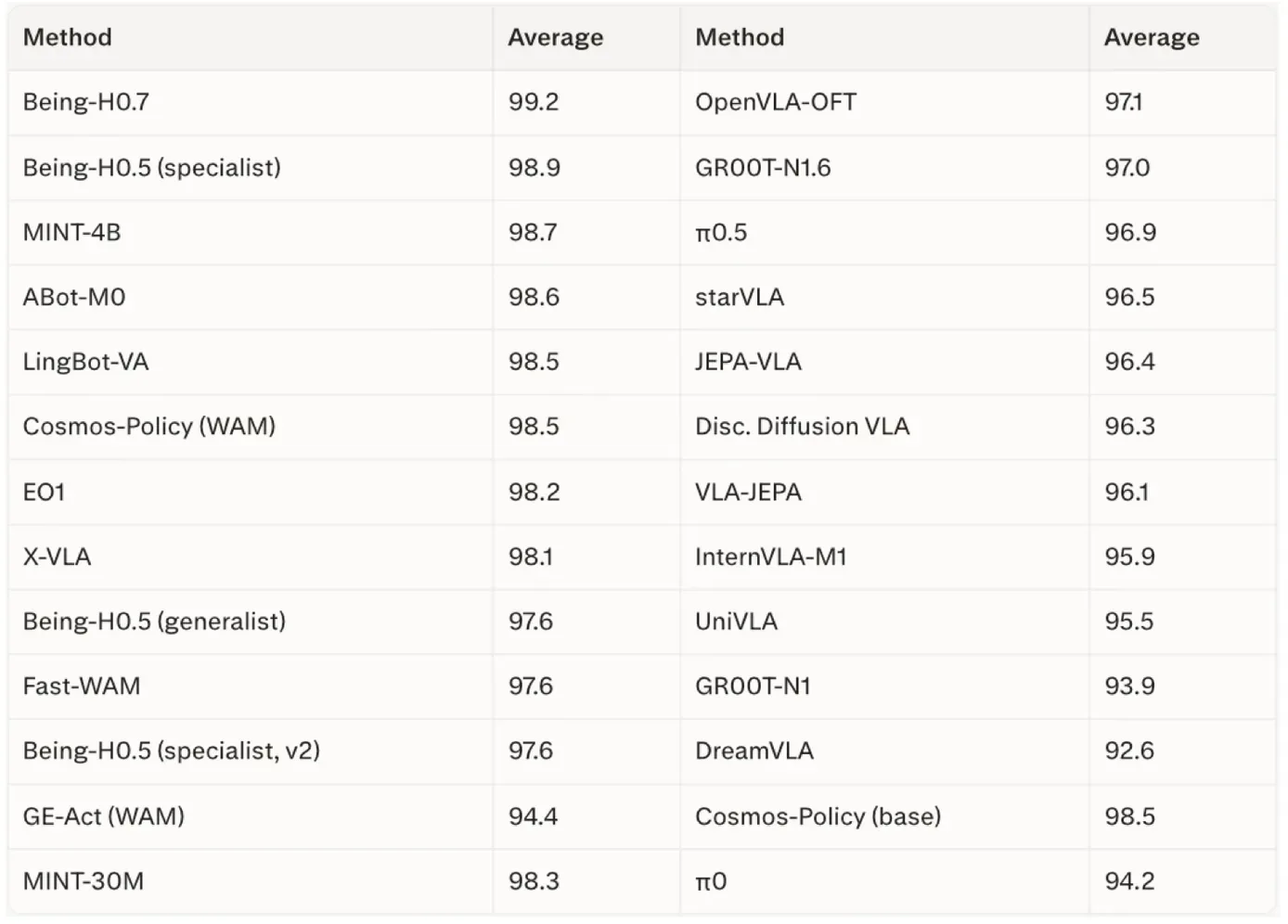Click the Cosmos-Policy (WAM) cell
This screenshot has height=924, width=1288.
click(x=251, y=427)
